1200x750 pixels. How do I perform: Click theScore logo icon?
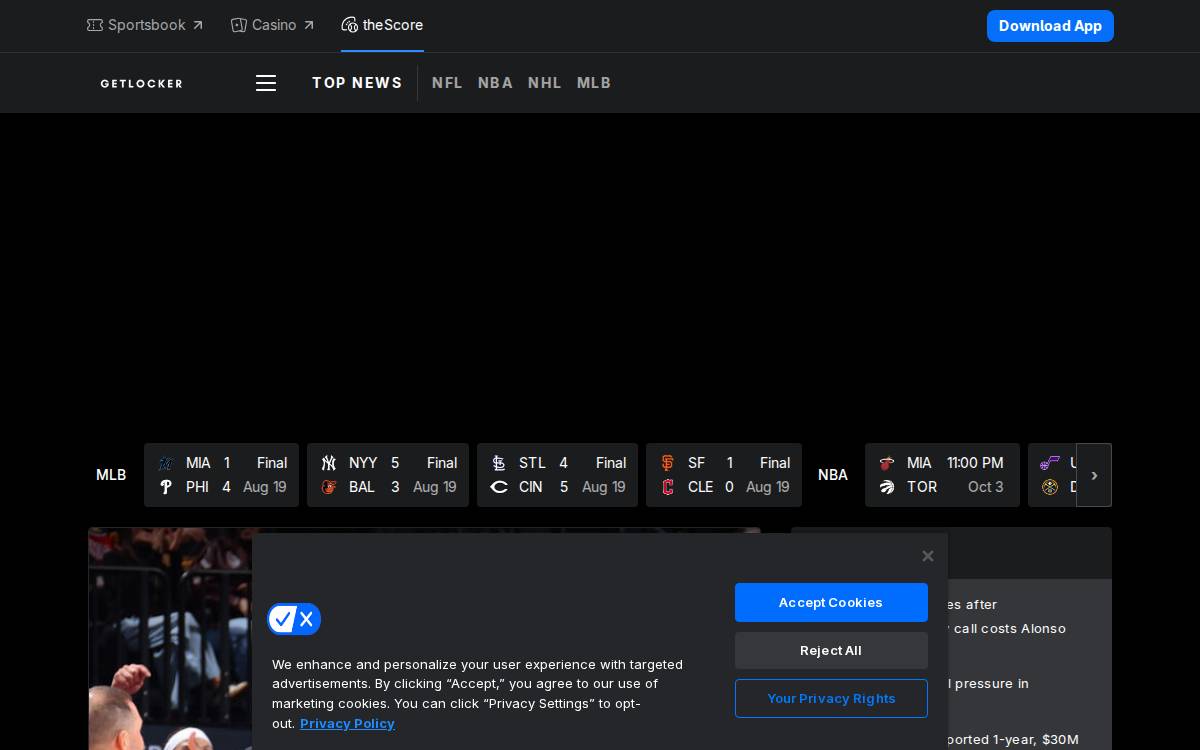(349, 25)
